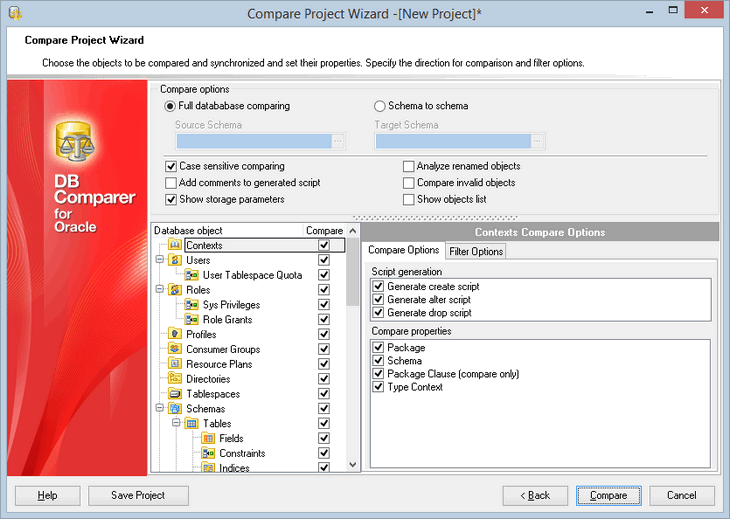Switch to Compare Options tab

tap(403, 250)
